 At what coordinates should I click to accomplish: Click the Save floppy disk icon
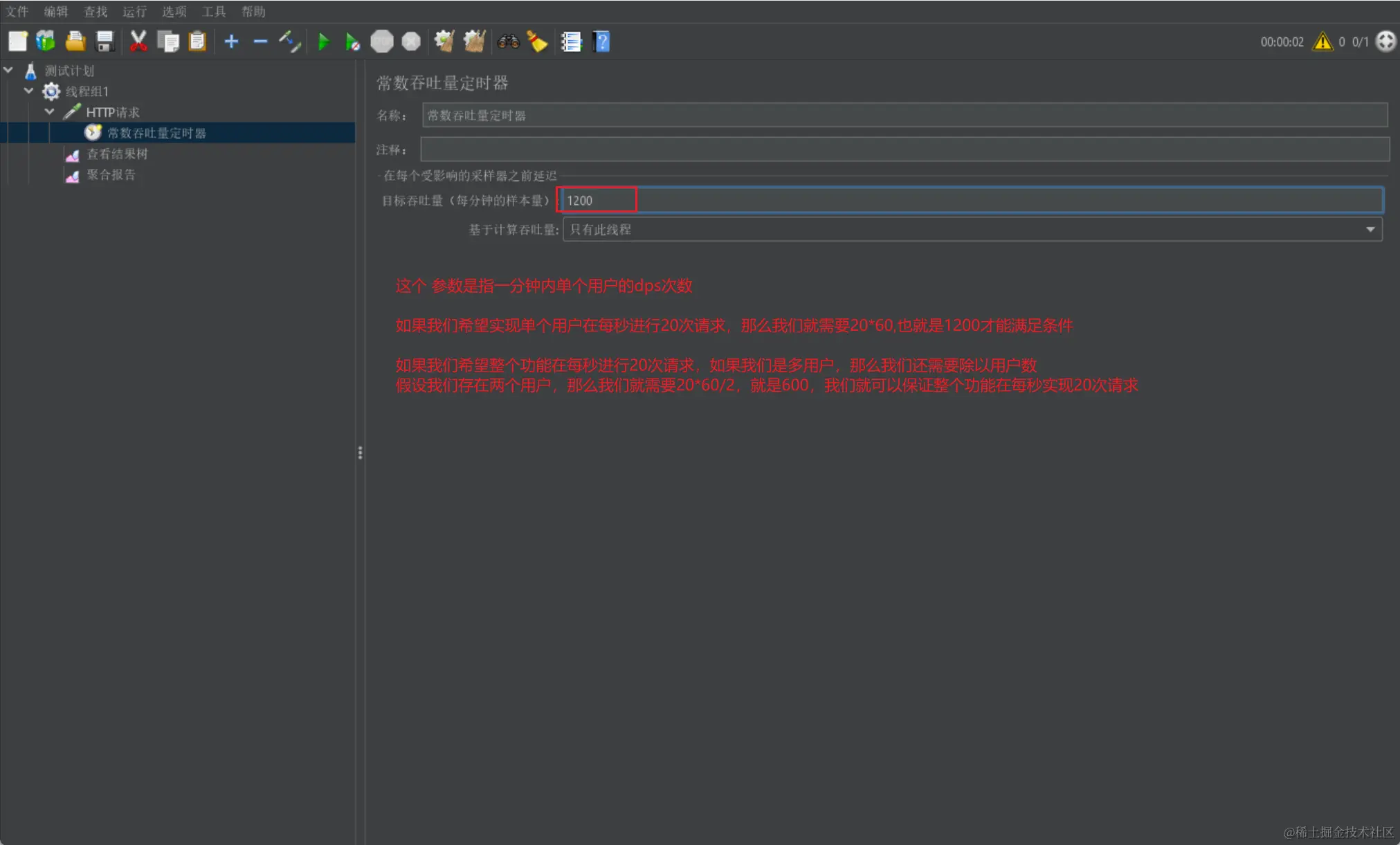104,42
